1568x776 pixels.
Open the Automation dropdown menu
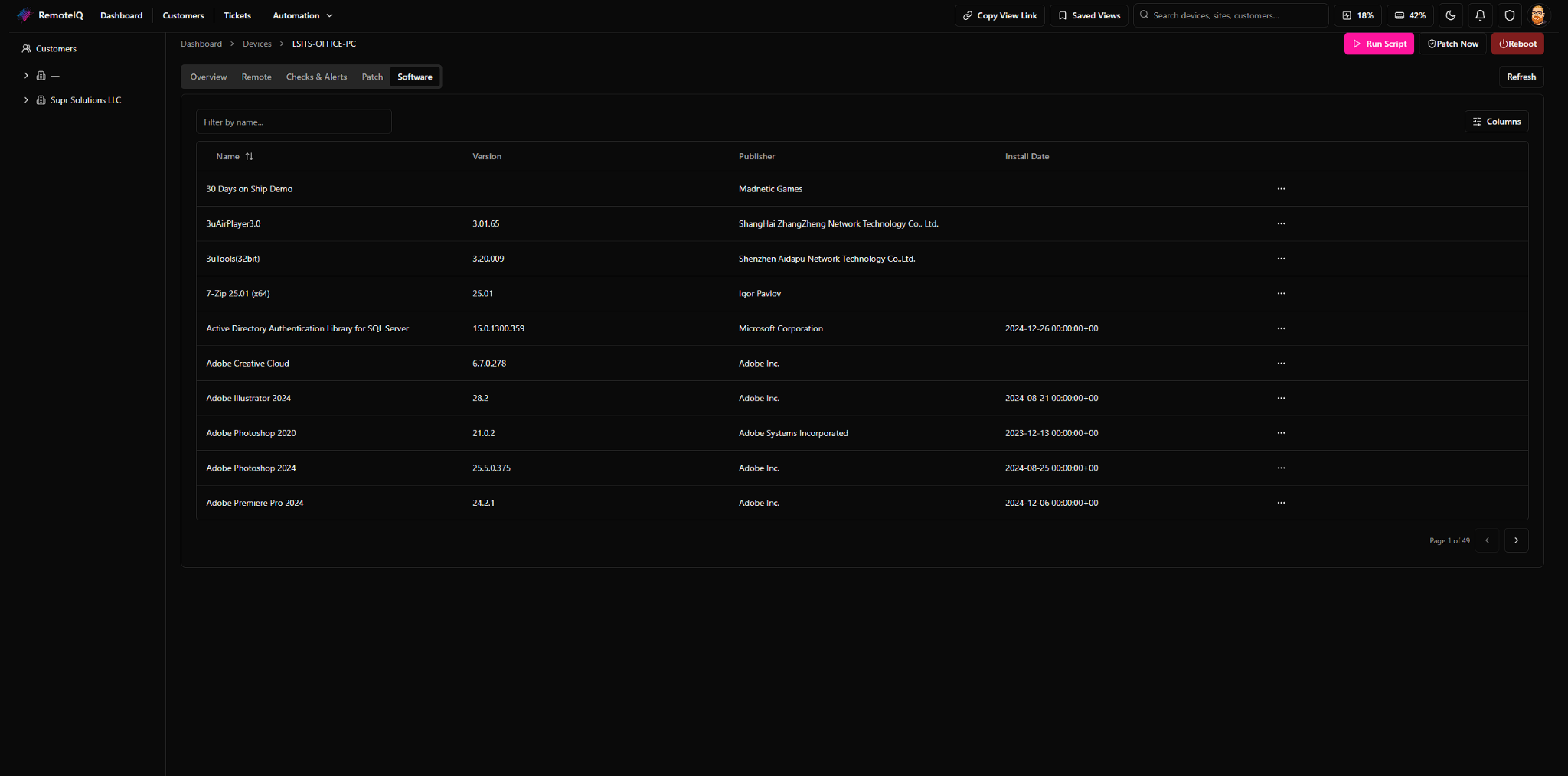(302, 15)
